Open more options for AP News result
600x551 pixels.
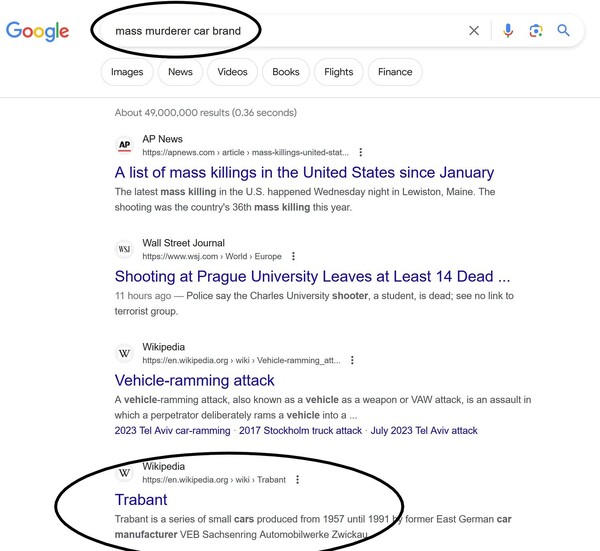coord(360,153)
